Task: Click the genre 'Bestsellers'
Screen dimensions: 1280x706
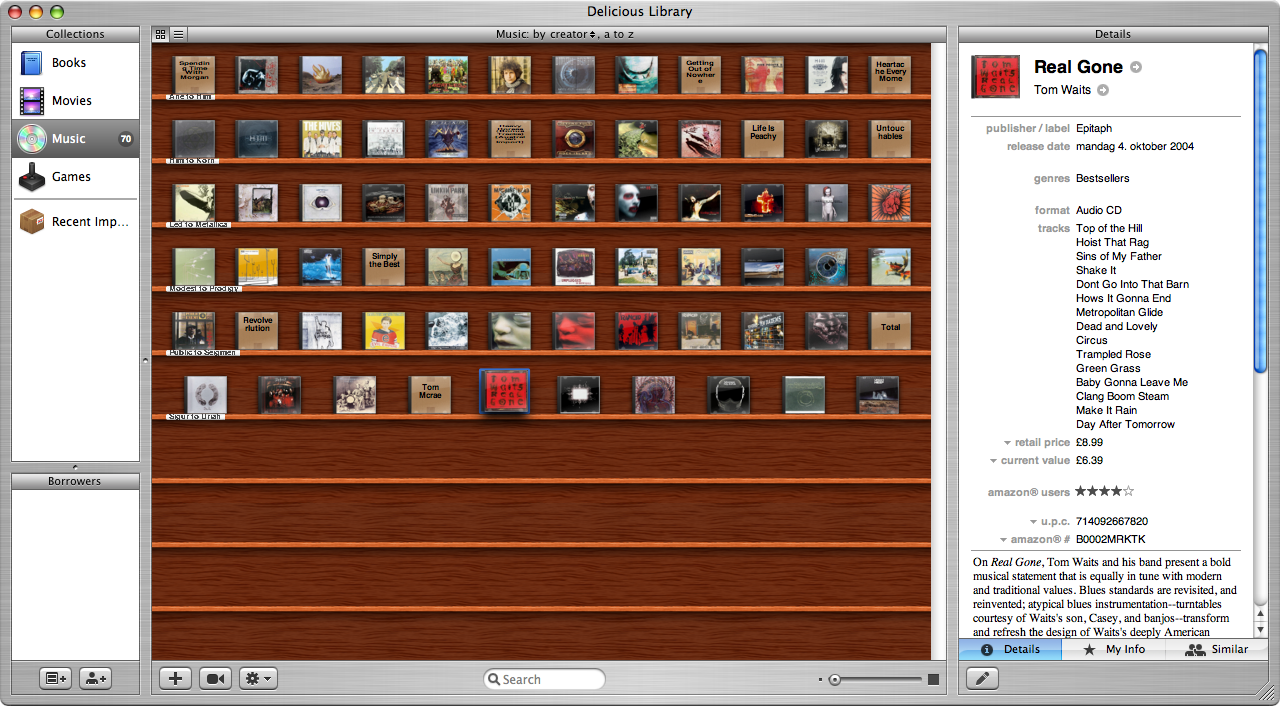Action: tap(1103, 178)
